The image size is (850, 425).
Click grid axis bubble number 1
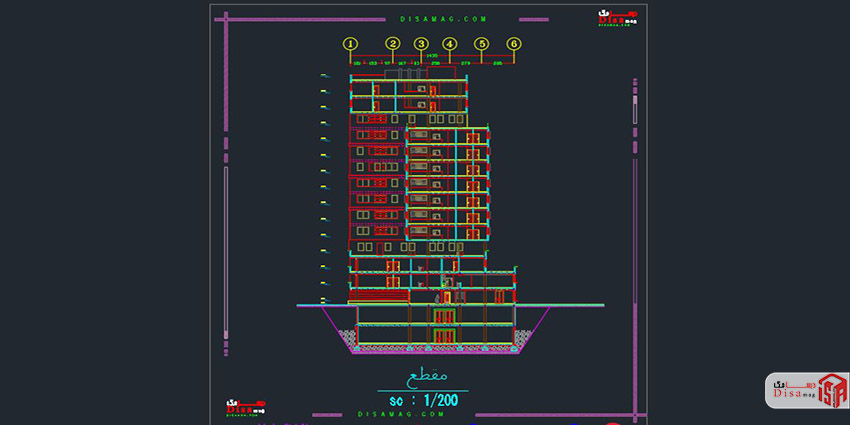click(x=350, y=44)
